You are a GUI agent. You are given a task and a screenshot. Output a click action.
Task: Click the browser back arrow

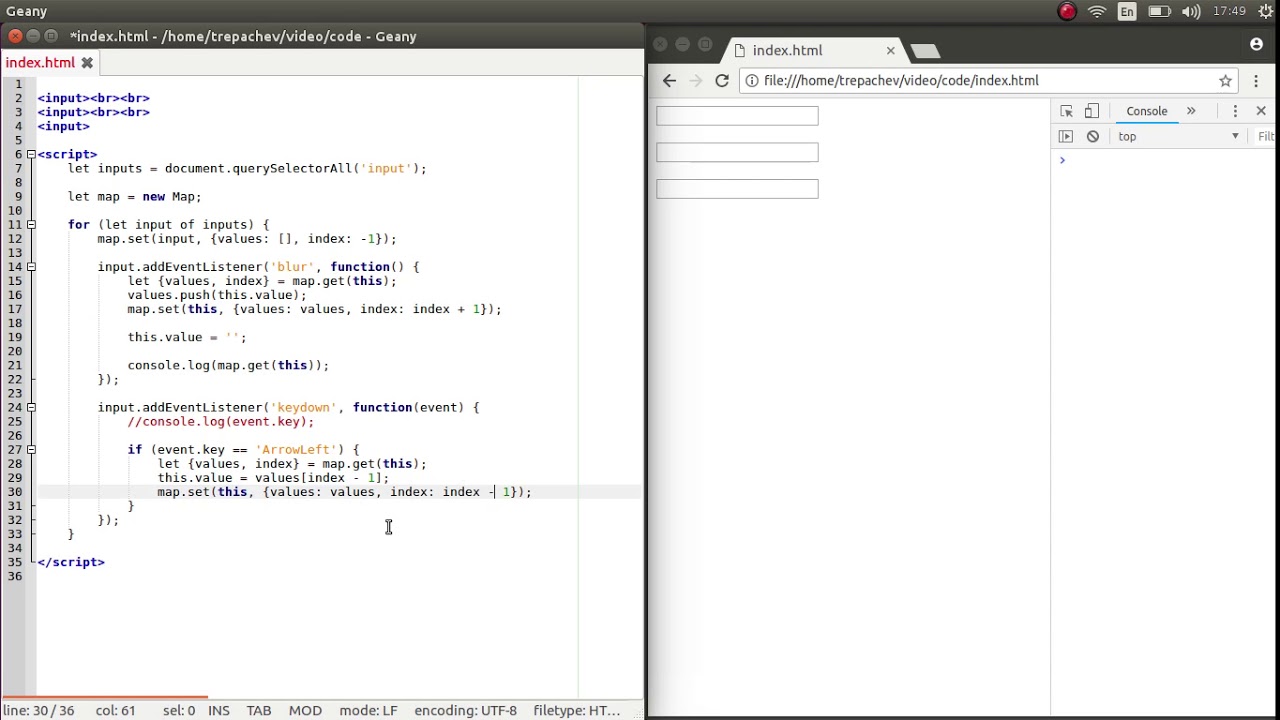tap(669, 81)
